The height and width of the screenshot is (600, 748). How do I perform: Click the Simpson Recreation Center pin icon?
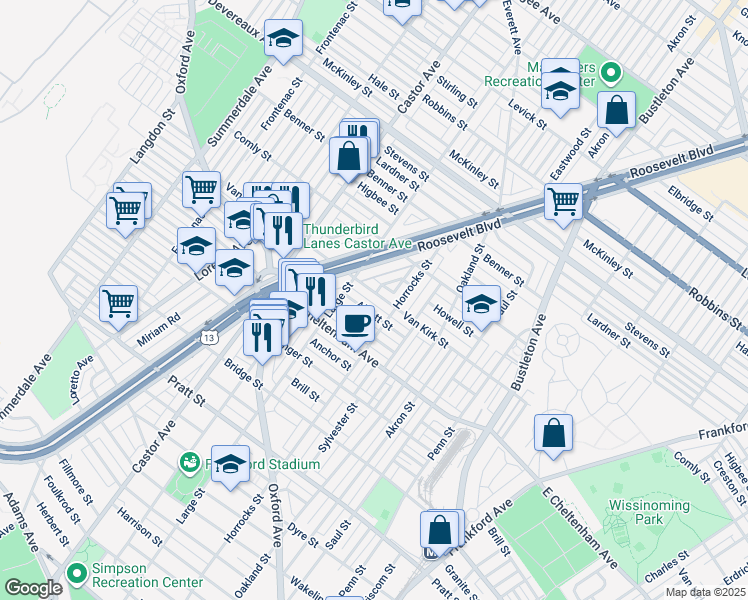[x=77, y=574]
